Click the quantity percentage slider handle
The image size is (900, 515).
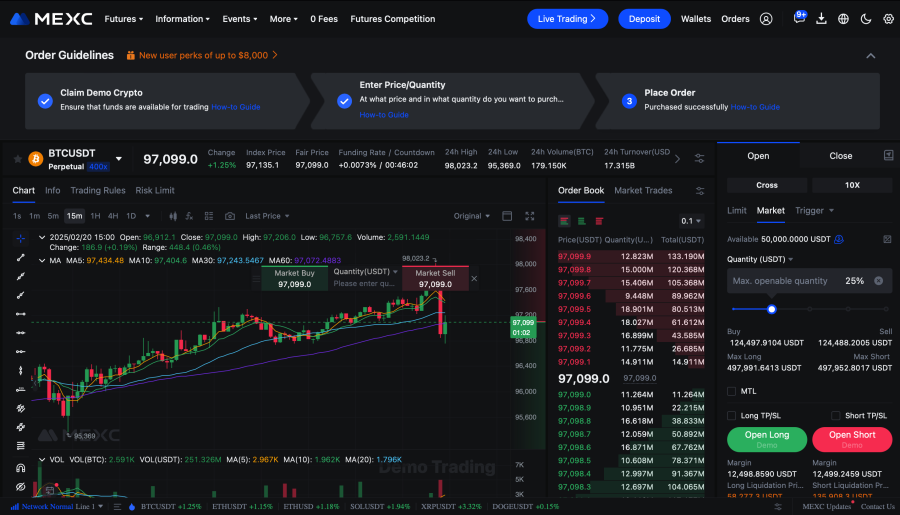click(771, 309)
